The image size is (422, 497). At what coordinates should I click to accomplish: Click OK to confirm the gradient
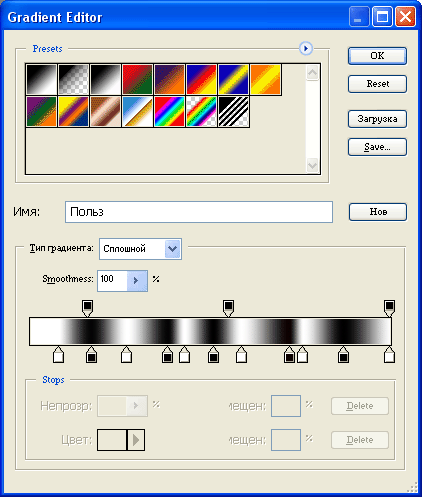point(377,56)
